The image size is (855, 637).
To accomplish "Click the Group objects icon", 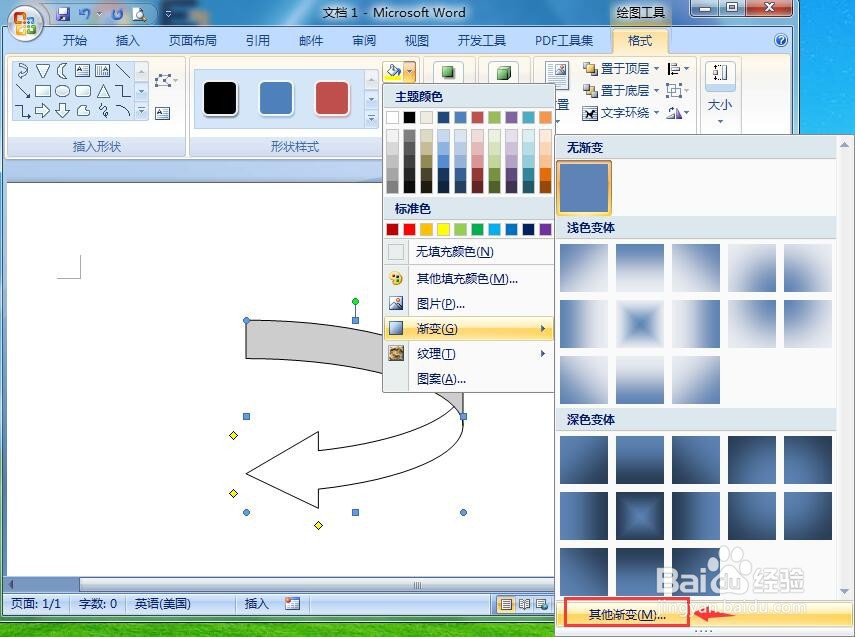I will click(x=674, y=91).
